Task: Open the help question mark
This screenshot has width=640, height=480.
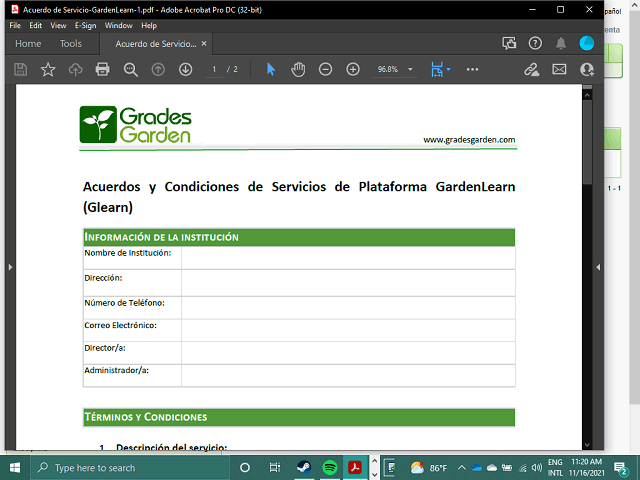Action: click(x=535, y=43)
